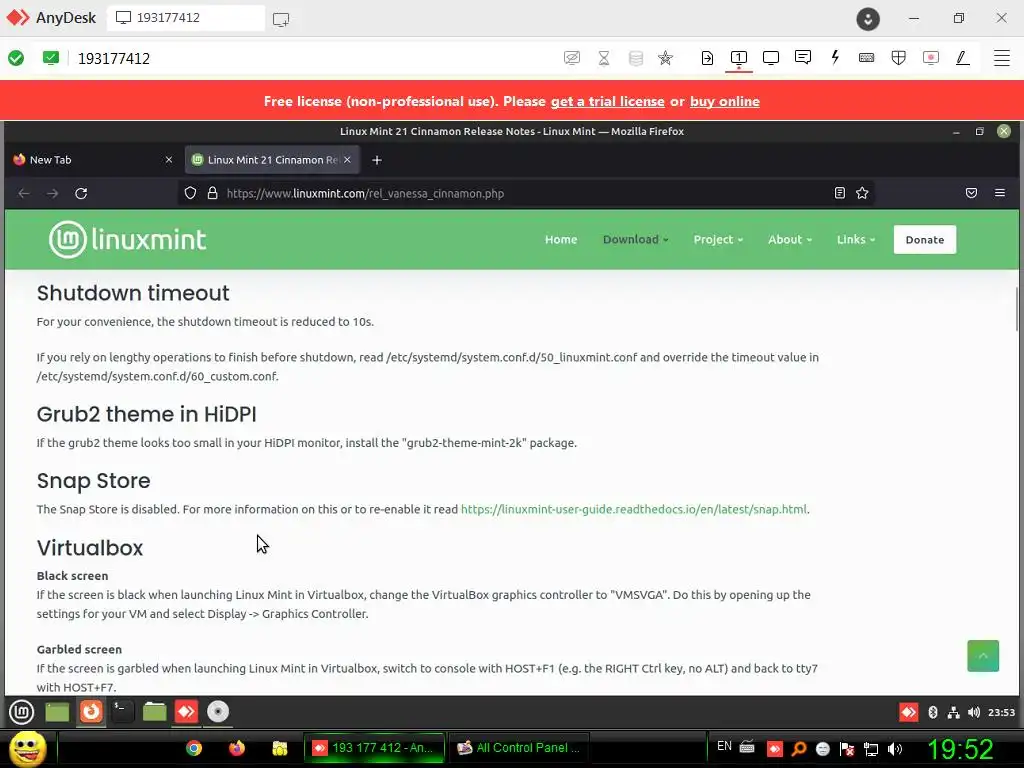Click Firefox forward arrow

tap(52, 193)
